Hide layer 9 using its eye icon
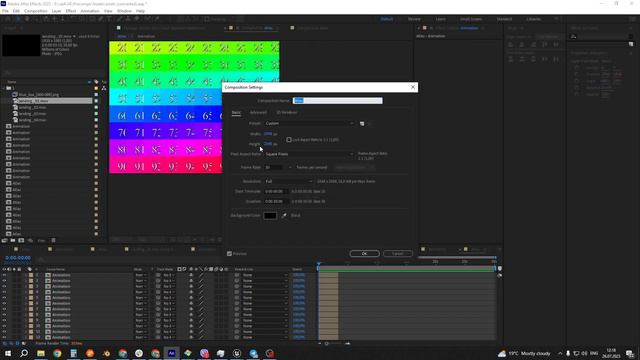640x360 pixels. [4, 320]
